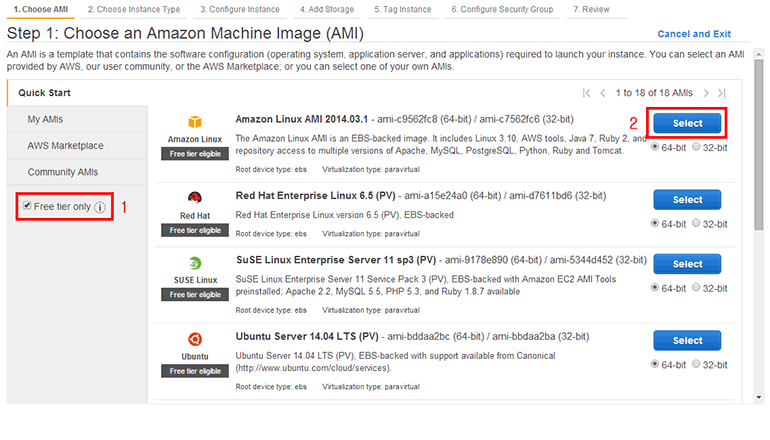Choose 32-bit for Red Hat Enterprise Linux
Viewport: 770px width, 440px height.
697,222
